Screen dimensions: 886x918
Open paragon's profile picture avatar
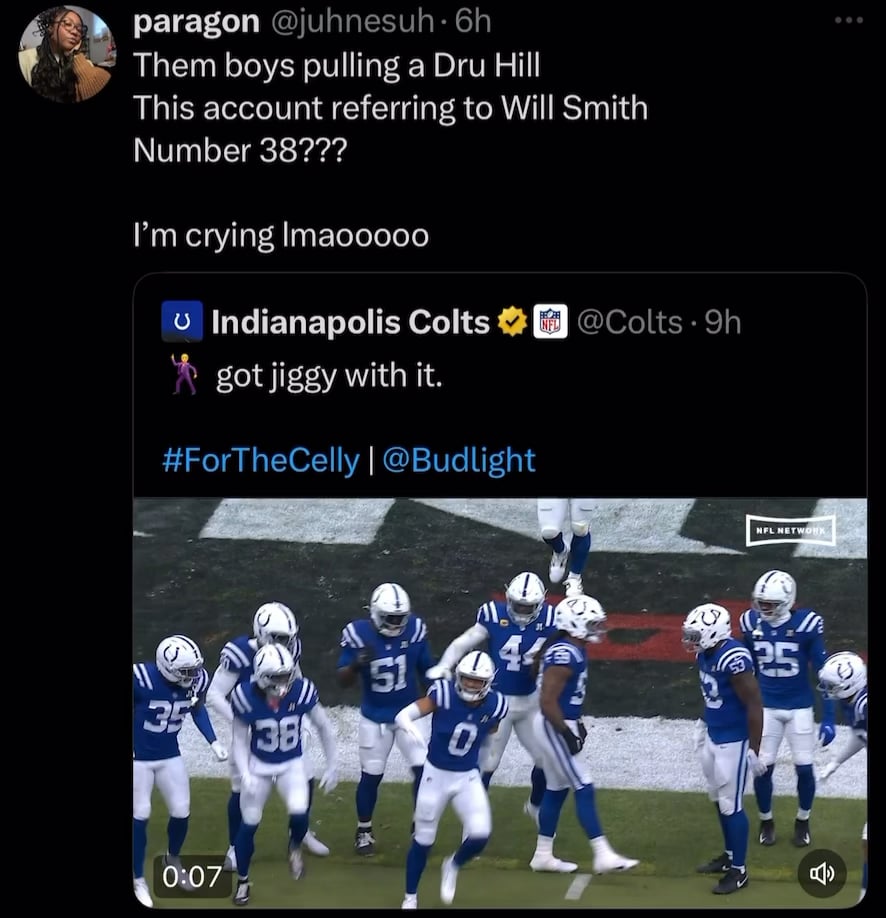point(66,54)
